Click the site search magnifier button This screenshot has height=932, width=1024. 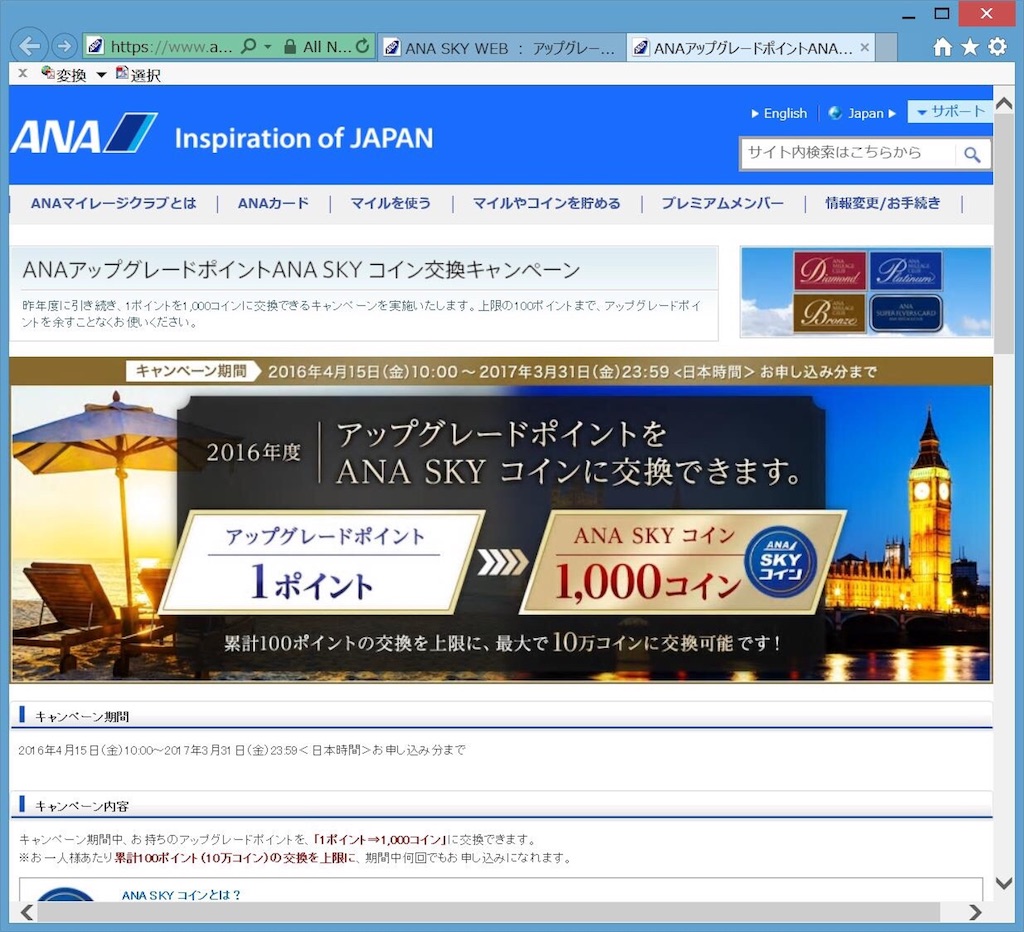pyautogui.click(x=972, y=154)
